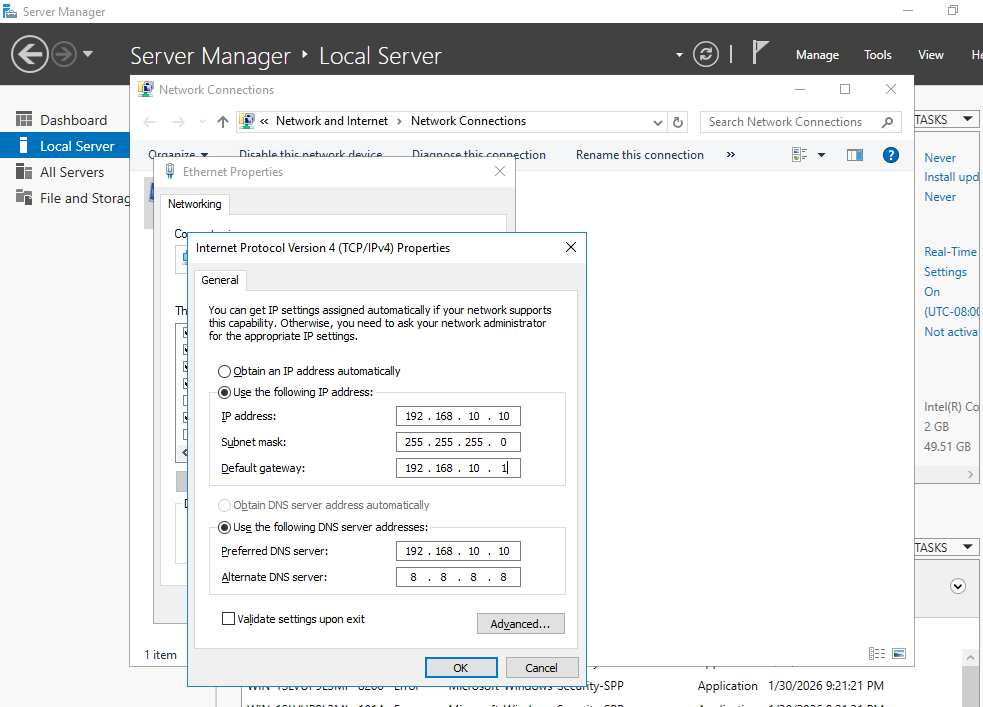983x707 pixels.
Task: Click the Advanced... button
Action: [520, 624]
